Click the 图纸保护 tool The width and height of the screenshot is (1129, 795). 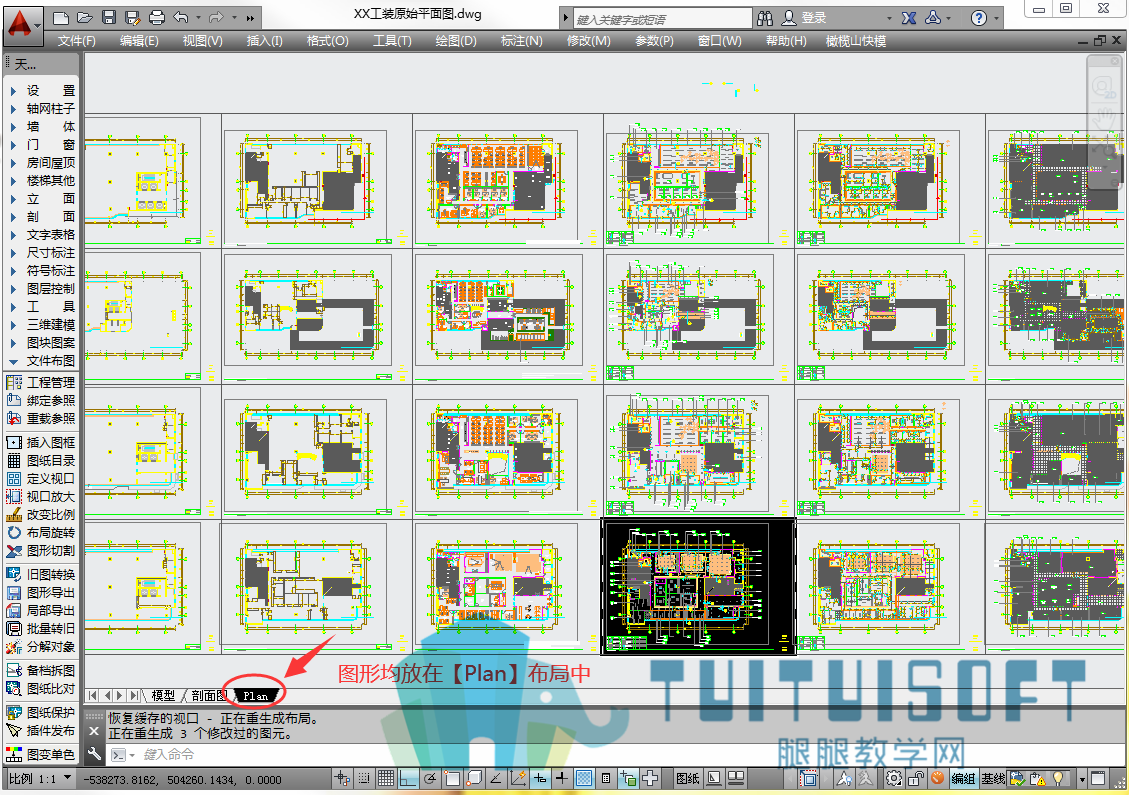tap(41, 712)
